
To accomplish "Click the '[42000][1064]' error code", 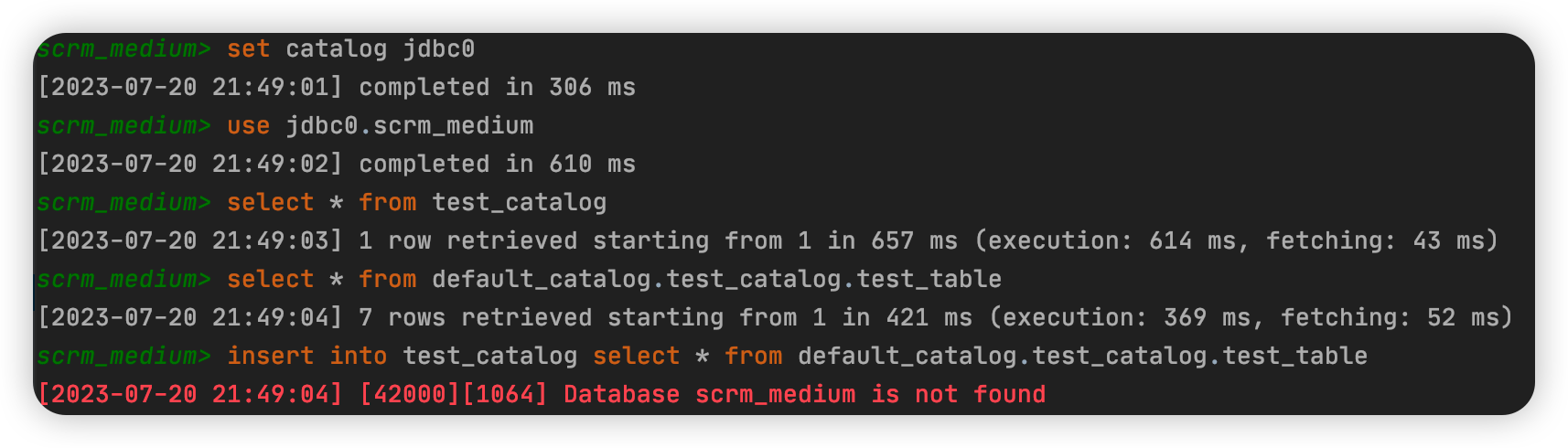I will 453,394.
